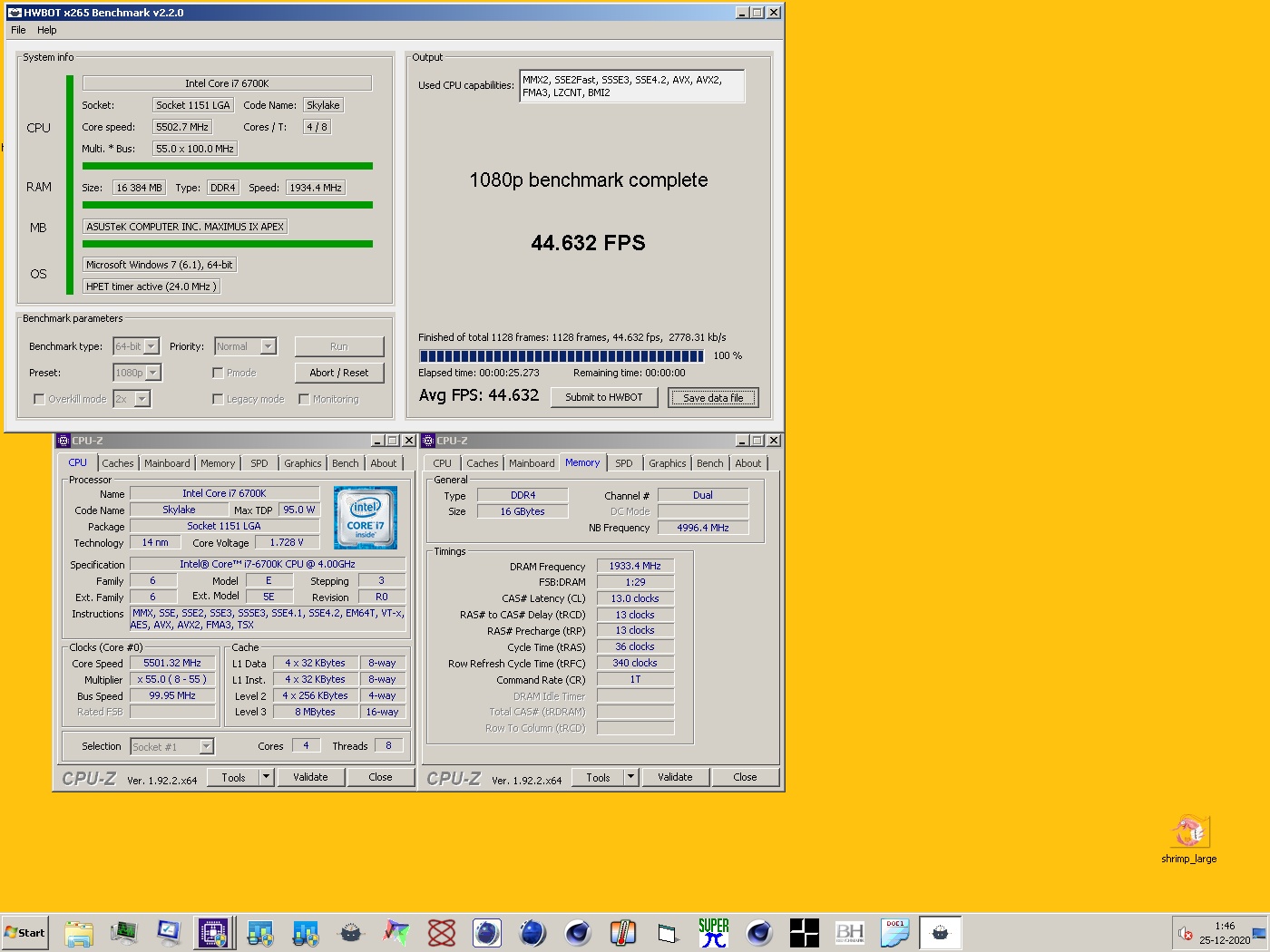Click the Core Speed 5501.32 MHz value
The height and width of the screenshot is (952, 1270).
point(172,663)
